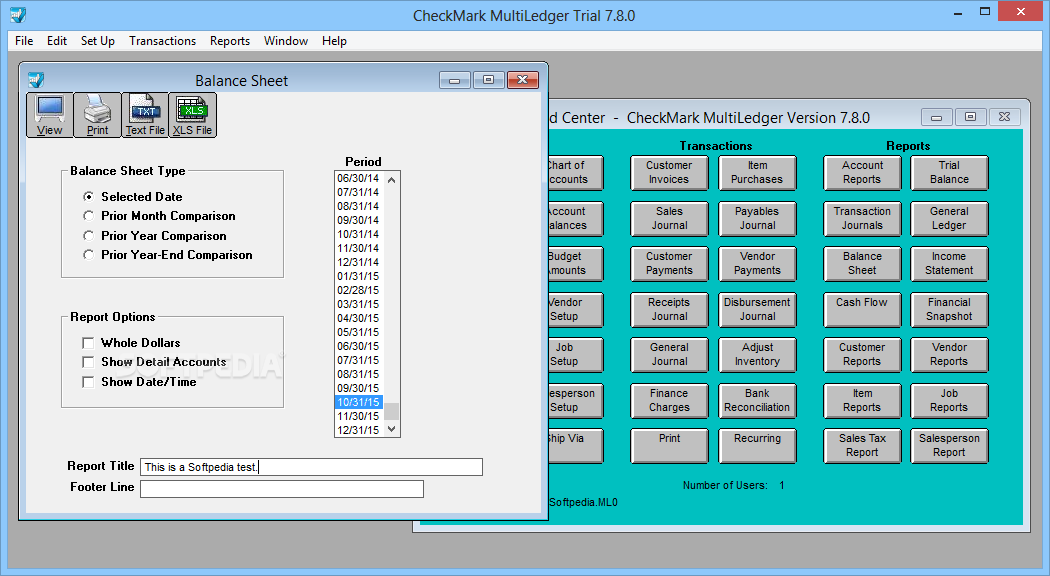The image size is (1050, 576).
Task: Open the Help menu
Action: 334,41
